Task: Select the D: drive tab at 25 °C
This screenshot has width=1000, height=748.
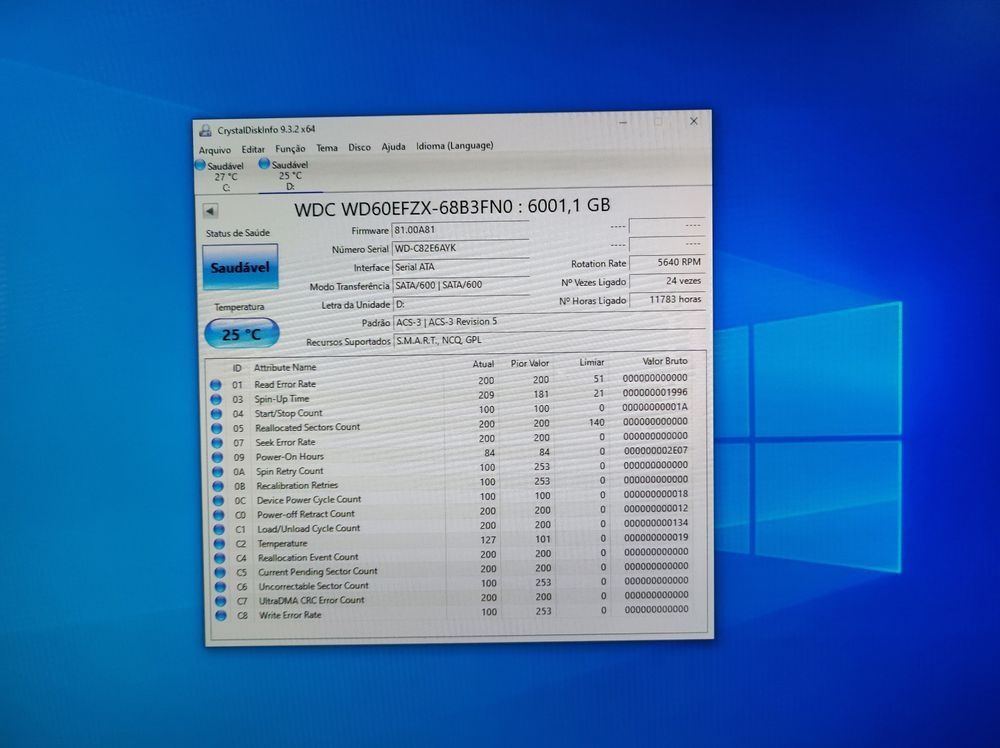Action: coord(290,175)
